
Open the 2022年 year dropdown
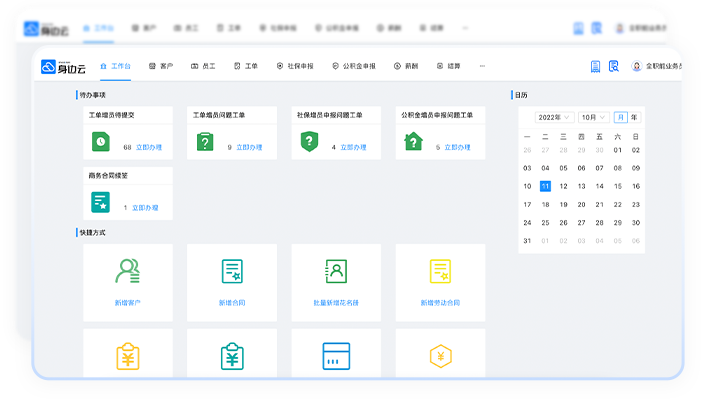[554, 117]
